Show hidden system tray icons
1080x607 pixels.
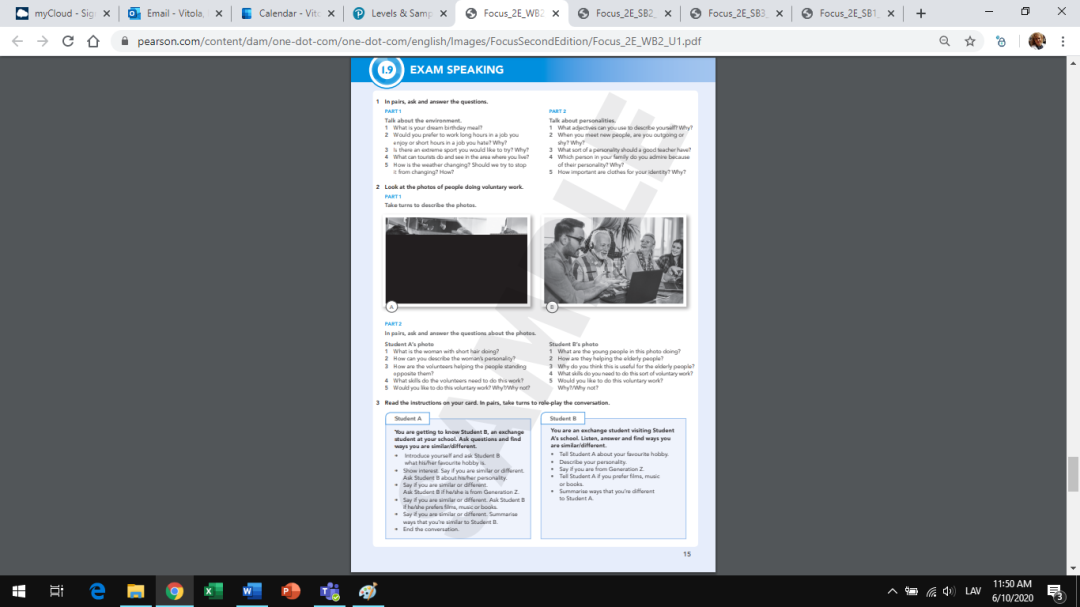click(892, 591)
